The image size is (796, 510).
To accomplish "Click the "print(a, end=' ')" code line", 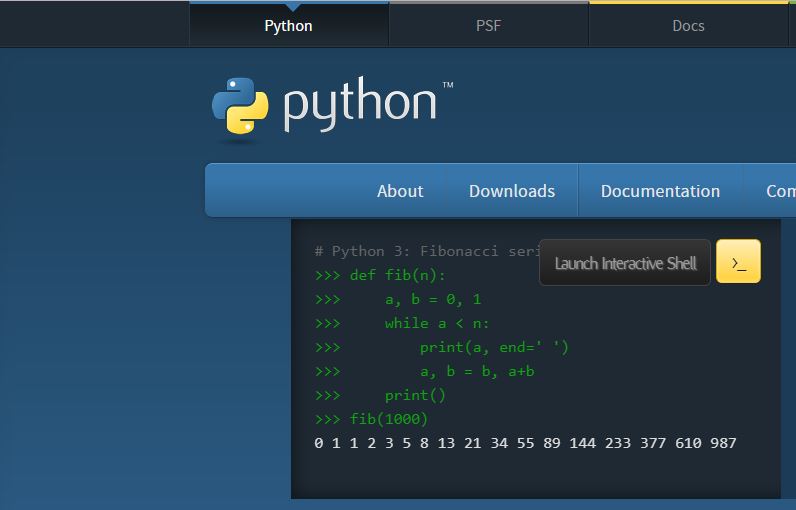I will pos(442,347).
